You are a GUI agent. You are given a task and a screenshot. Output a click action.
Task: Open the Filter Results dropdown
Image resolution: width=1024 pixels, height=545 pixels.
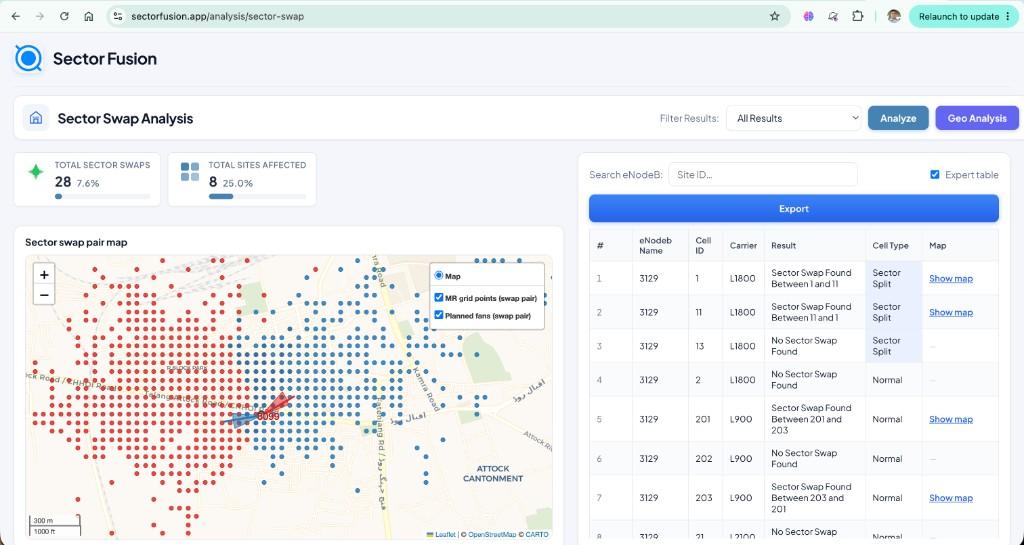tap(793, 118)
